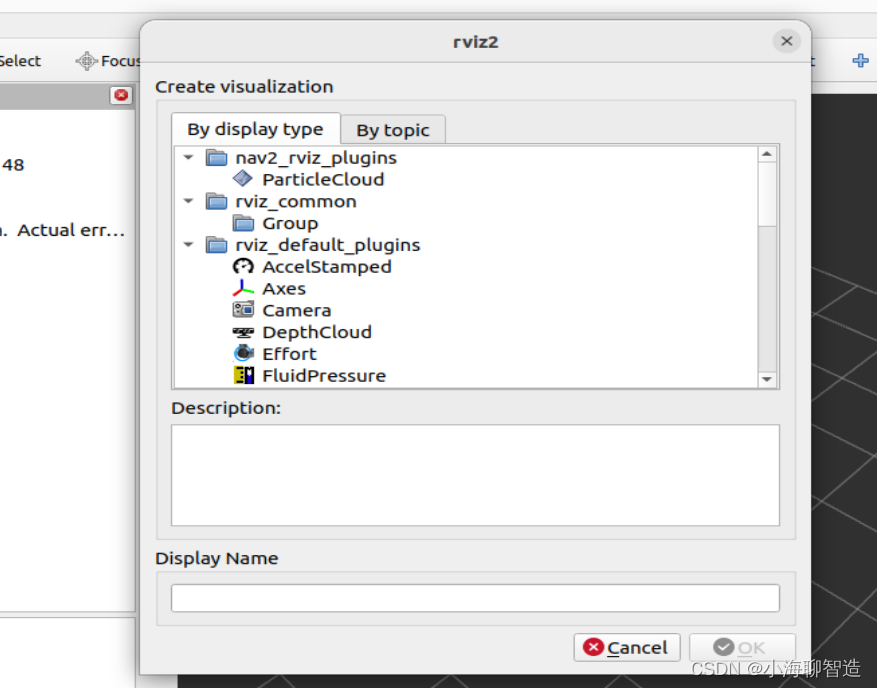Collapse the rviz_common tree node
Screen dimensions: 877x688
(x=189, y=201)
